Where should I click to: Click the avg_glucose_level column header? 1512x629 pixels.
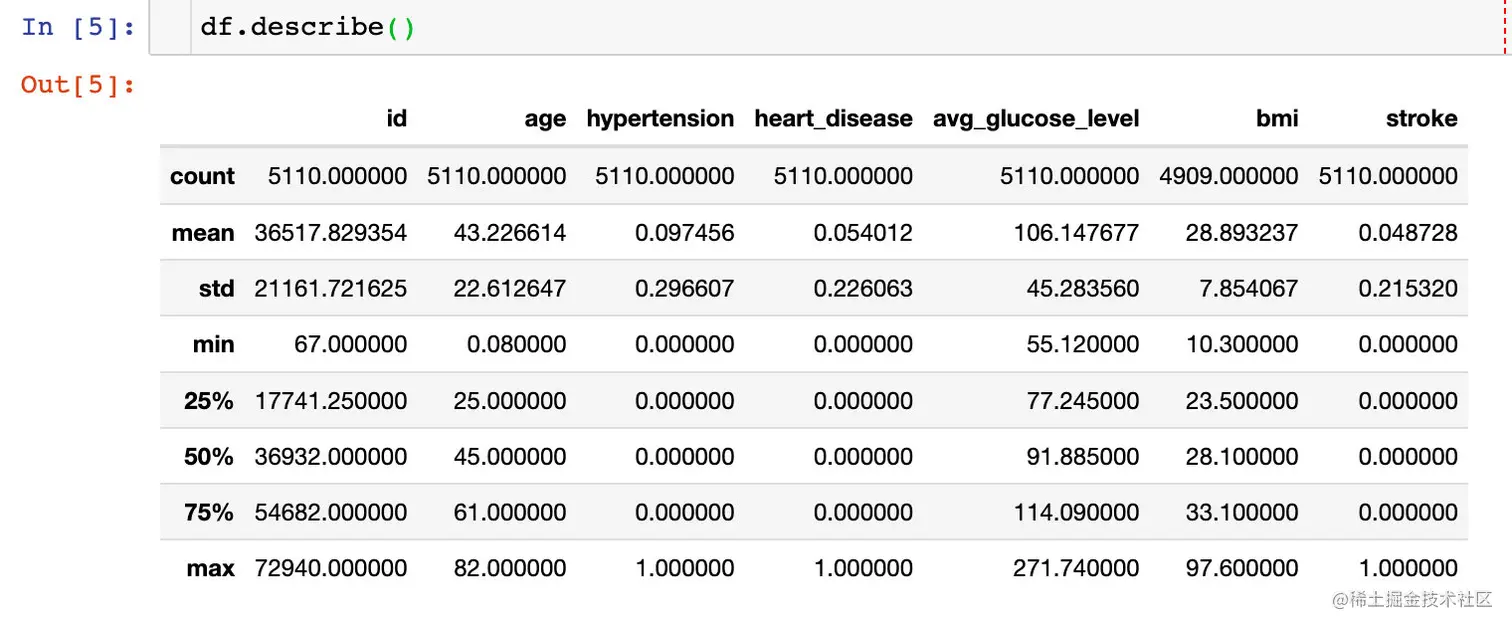tap(1036, 119)
